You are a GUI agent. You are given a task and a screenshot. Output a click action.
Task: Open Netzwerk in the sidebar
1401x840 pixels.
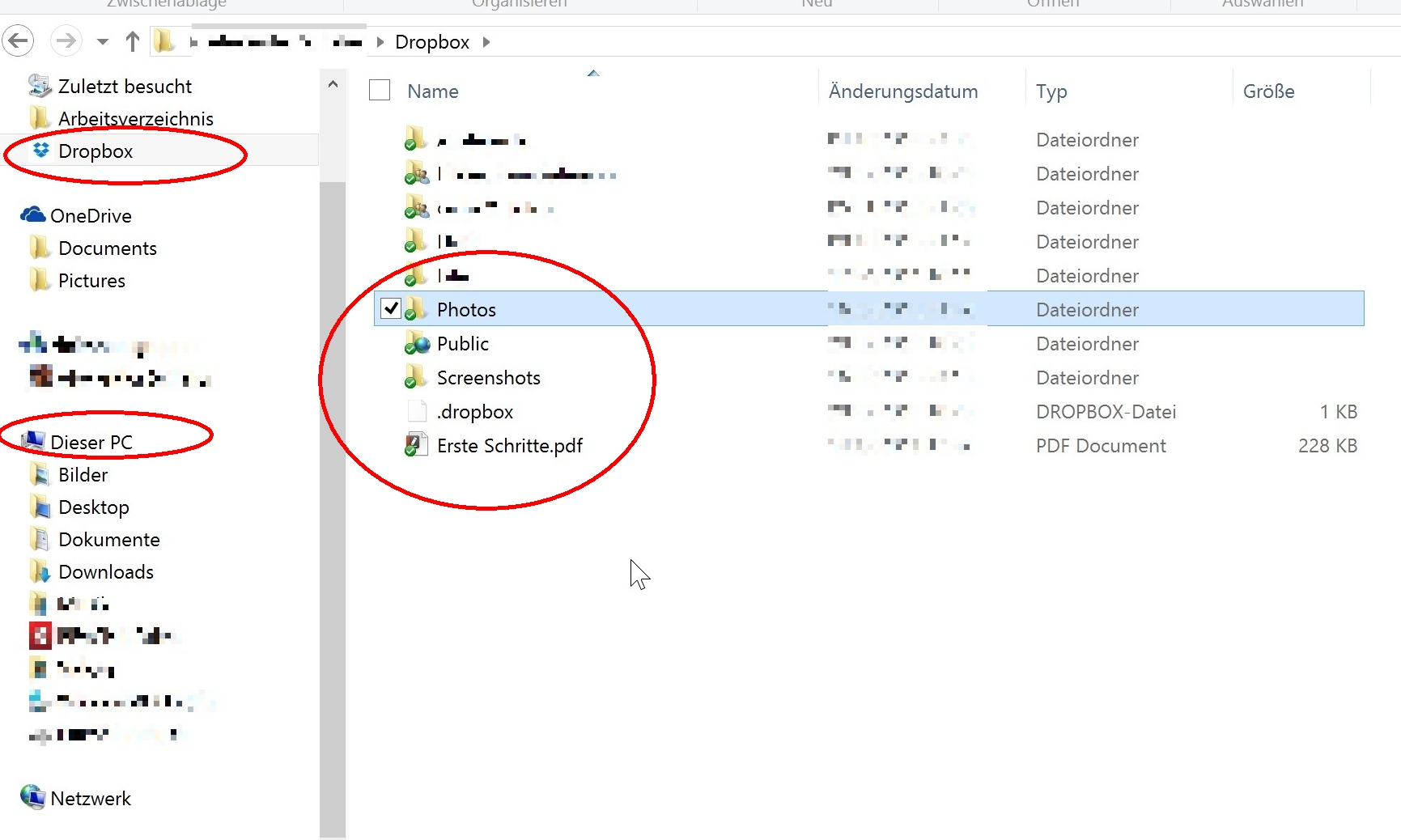(x=90, y=799)
